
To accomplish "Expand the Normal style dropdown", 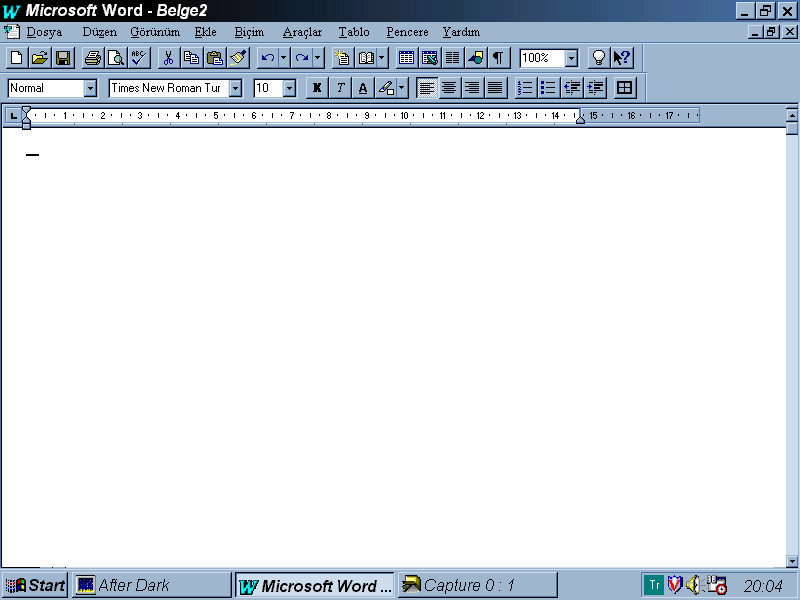I will click(x=90, y=88).
